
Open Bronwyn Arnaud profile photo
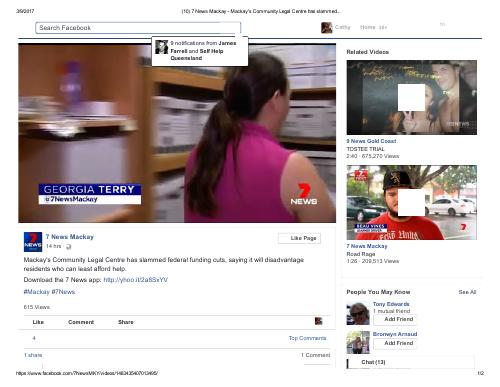(358, 342)
